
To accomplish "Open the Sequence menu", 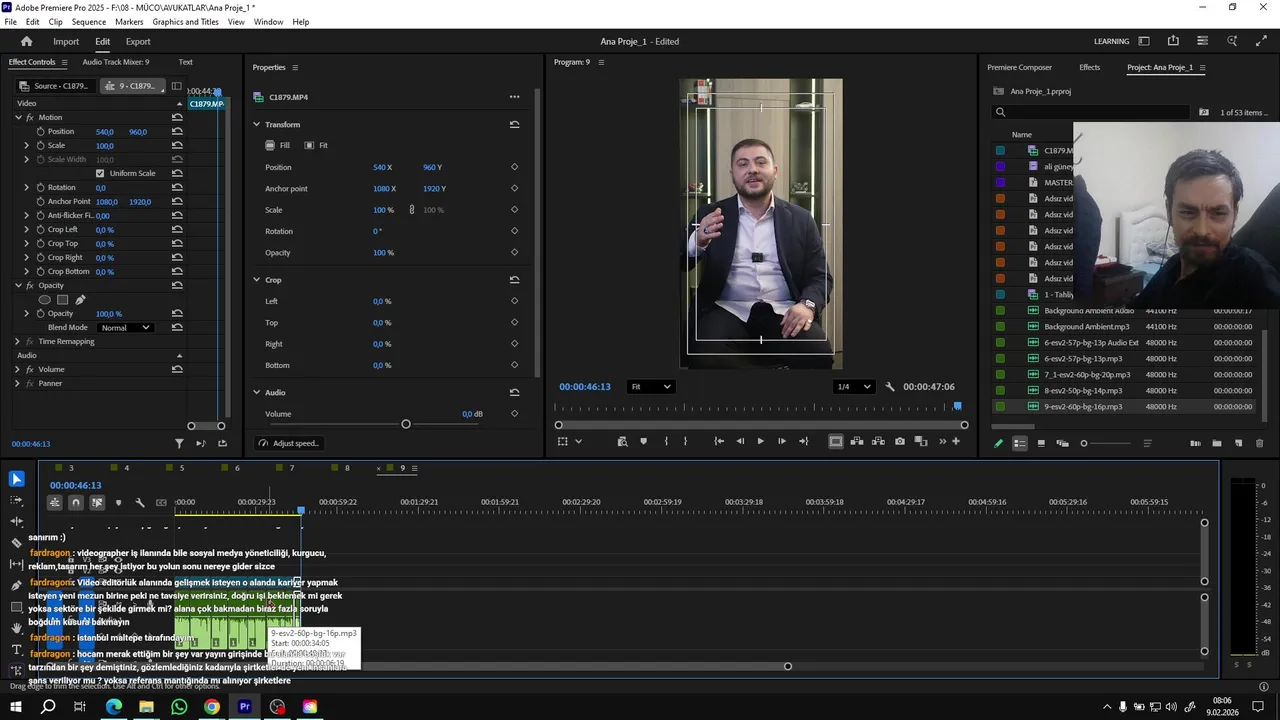I will pos(89,21).
